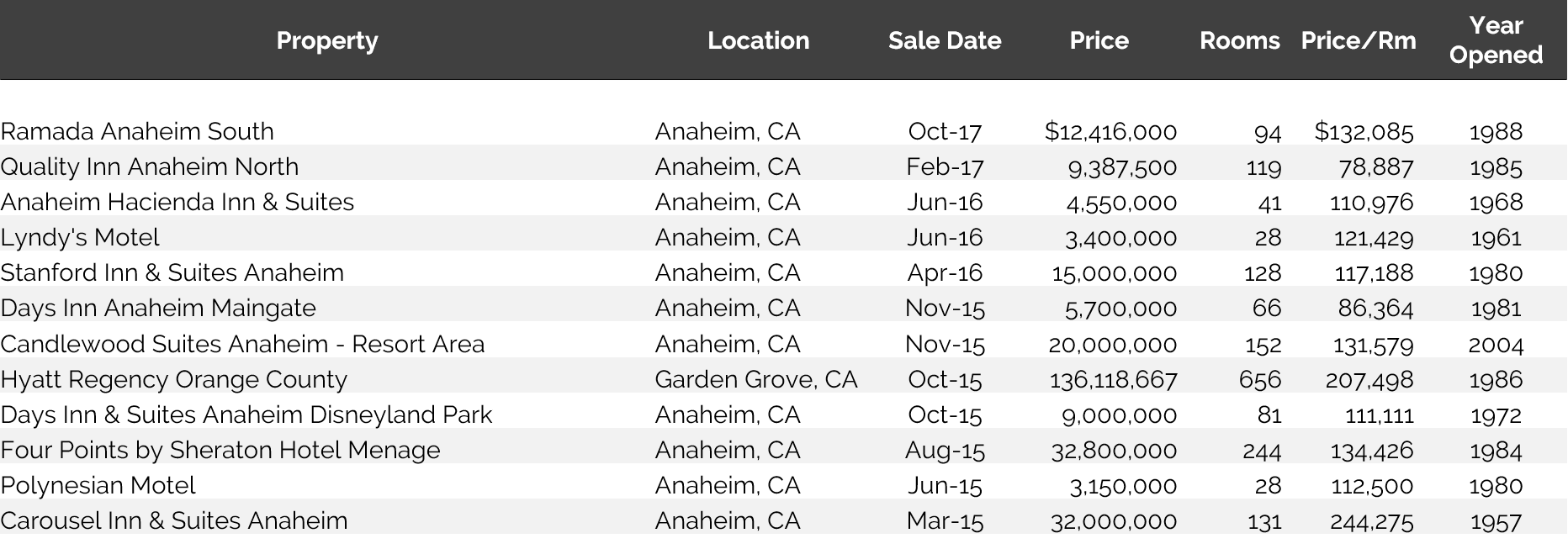Select the Location column header
Viewport: 1568px width, 549px height.
(758, 40)
